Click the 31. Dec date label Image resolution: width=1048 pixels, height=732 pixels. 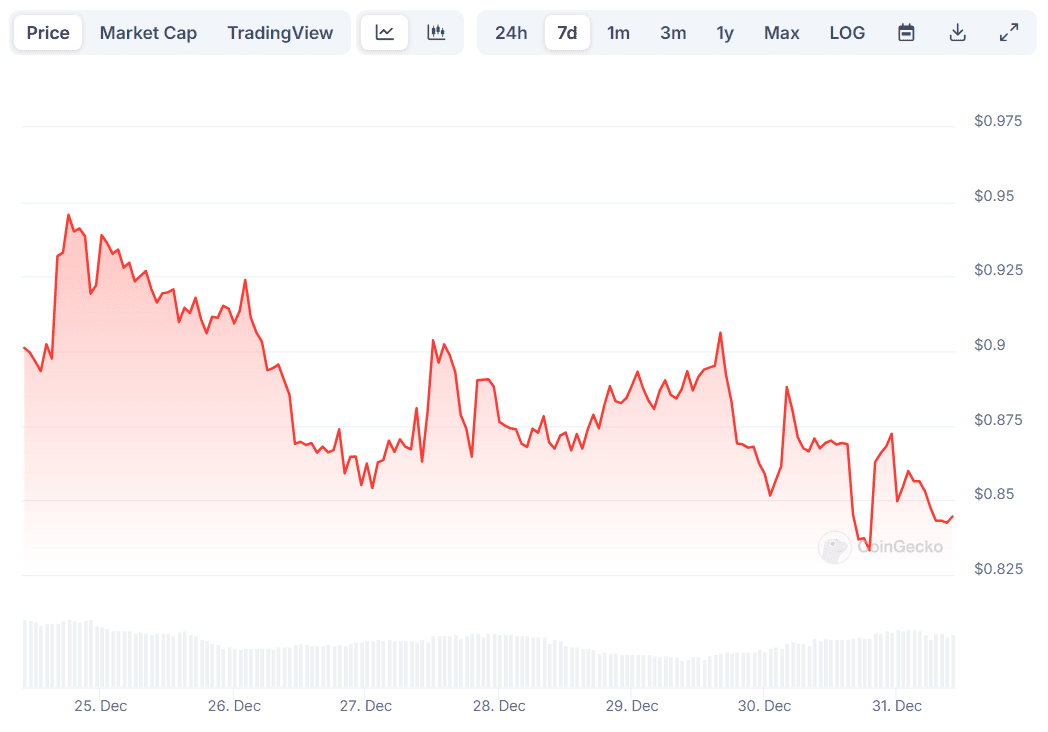(896, 706)
